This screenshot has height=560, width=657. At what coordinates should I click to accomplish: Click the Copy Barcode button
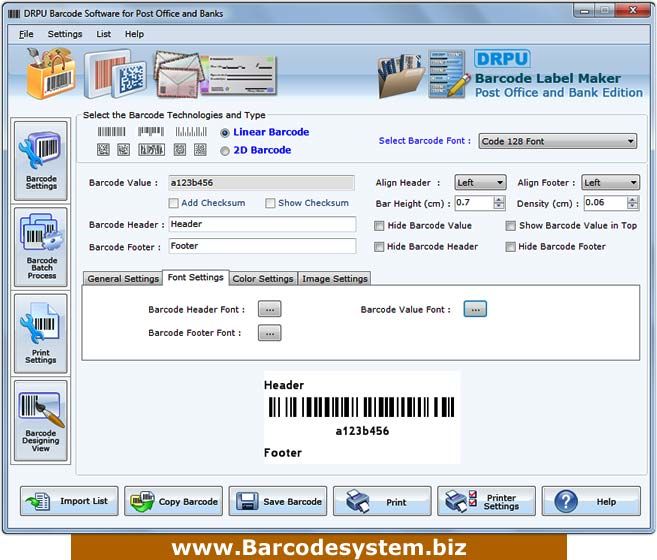[x=173, y=501]
